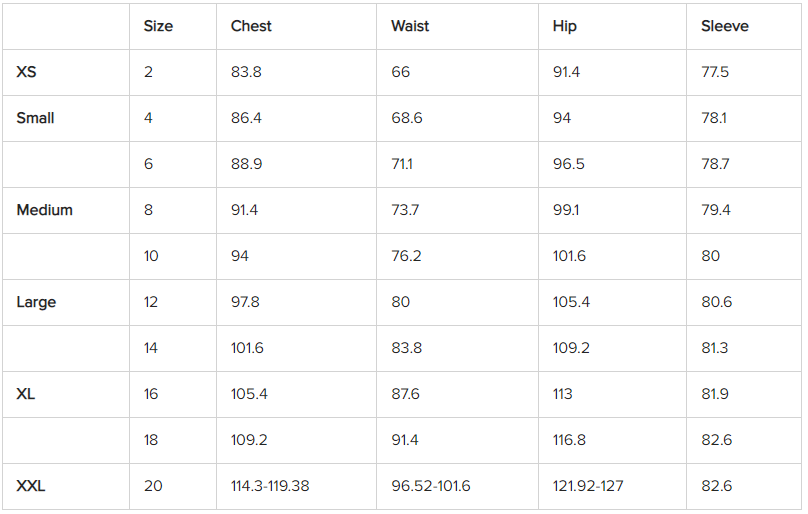This screenshot has width=808, height=514.
Task: Click the Waist column header
Action: 410,26
